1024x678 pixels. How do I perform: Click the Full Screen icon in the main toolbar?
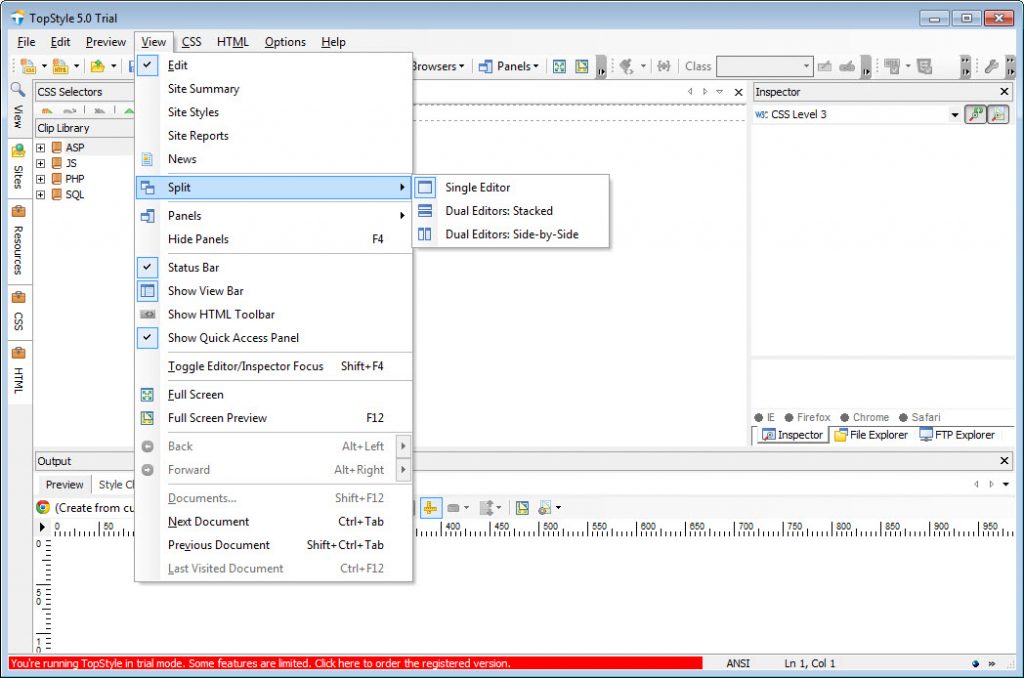(559, 66)
